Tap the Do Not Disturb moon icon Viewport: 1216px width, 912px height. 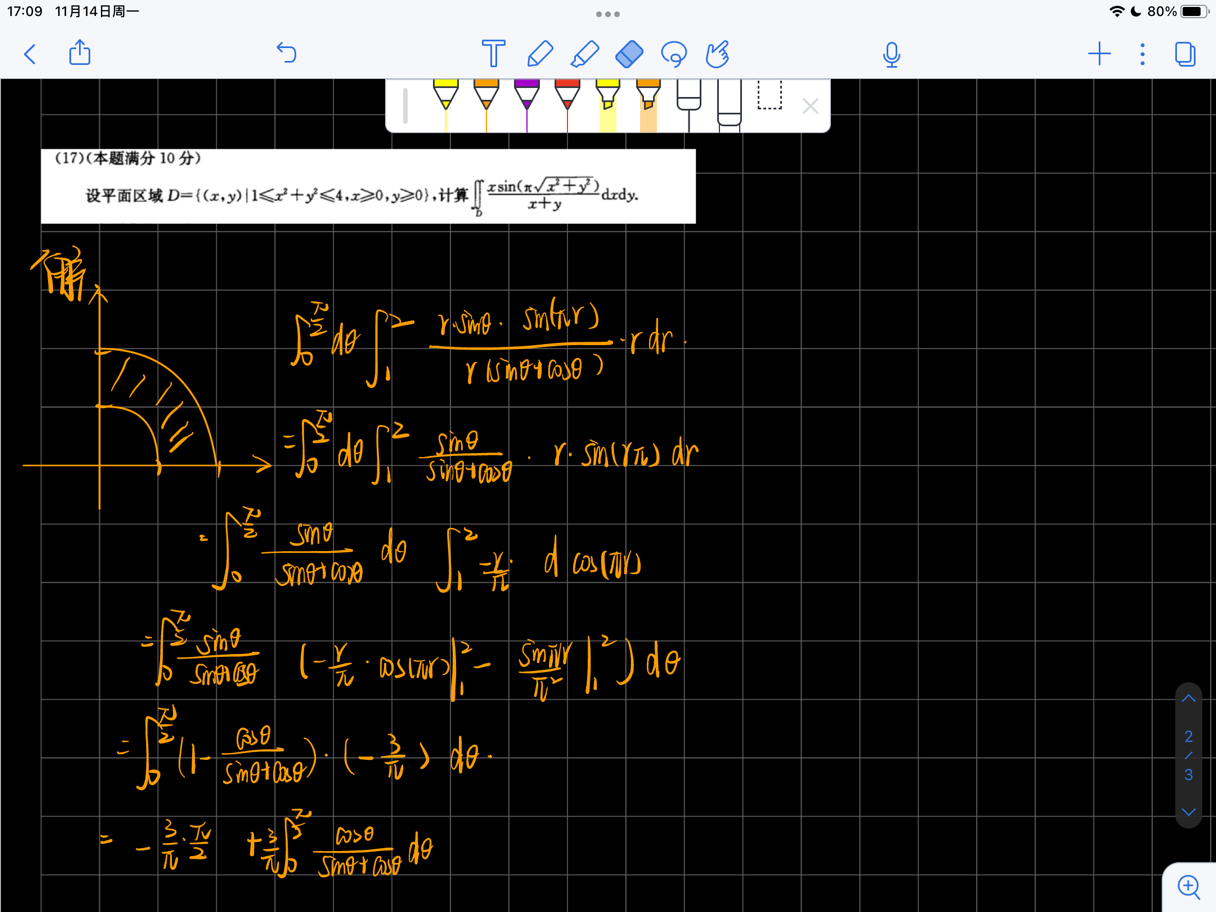[1136, 11]
